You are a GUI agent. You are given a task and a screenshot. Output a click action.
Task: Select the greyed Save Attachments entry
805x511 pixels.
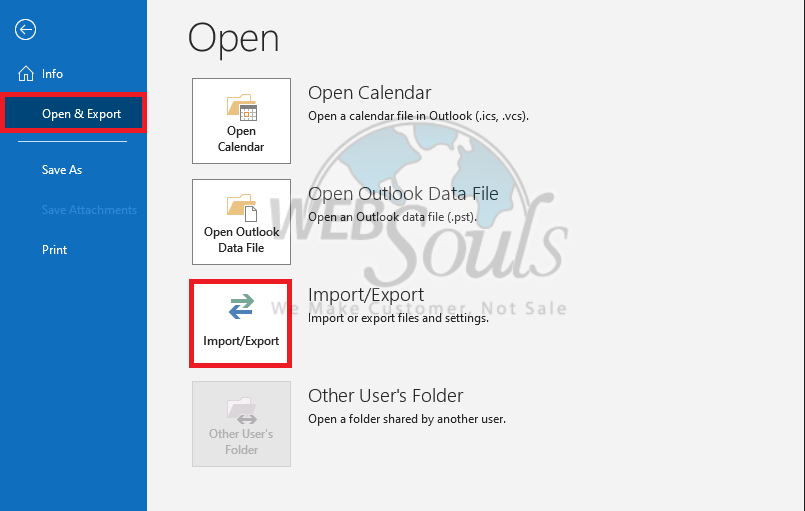tap(89, 210)
